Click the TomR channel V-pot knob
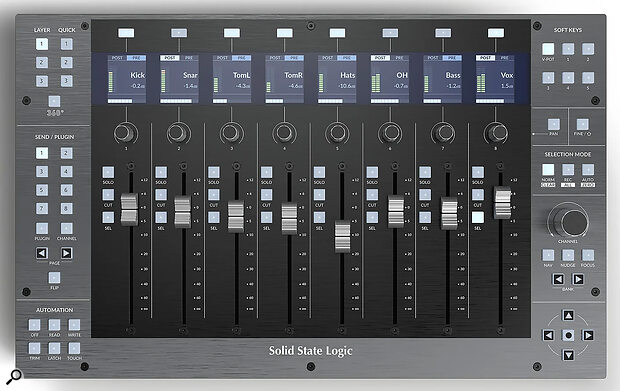This screenshot has height=391, width=620. tap(285, 133)
